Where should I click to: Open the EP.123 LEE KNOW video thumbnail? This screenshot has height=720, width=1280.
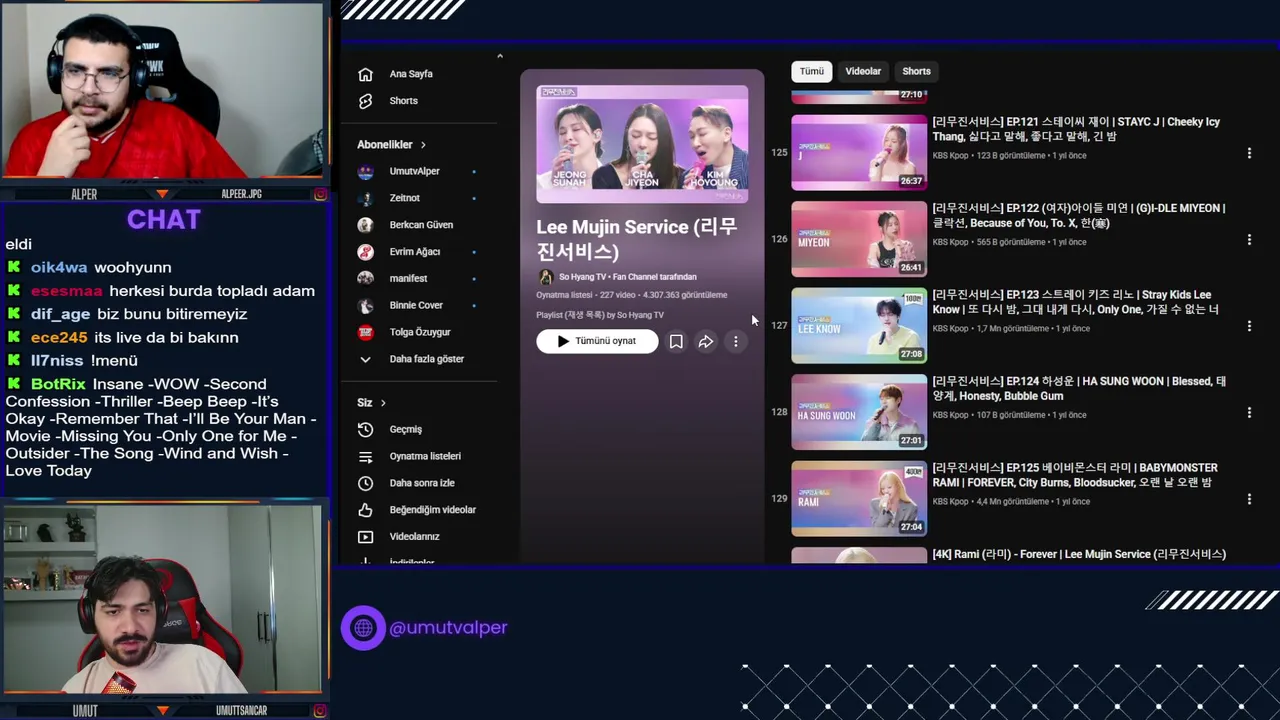859,326
